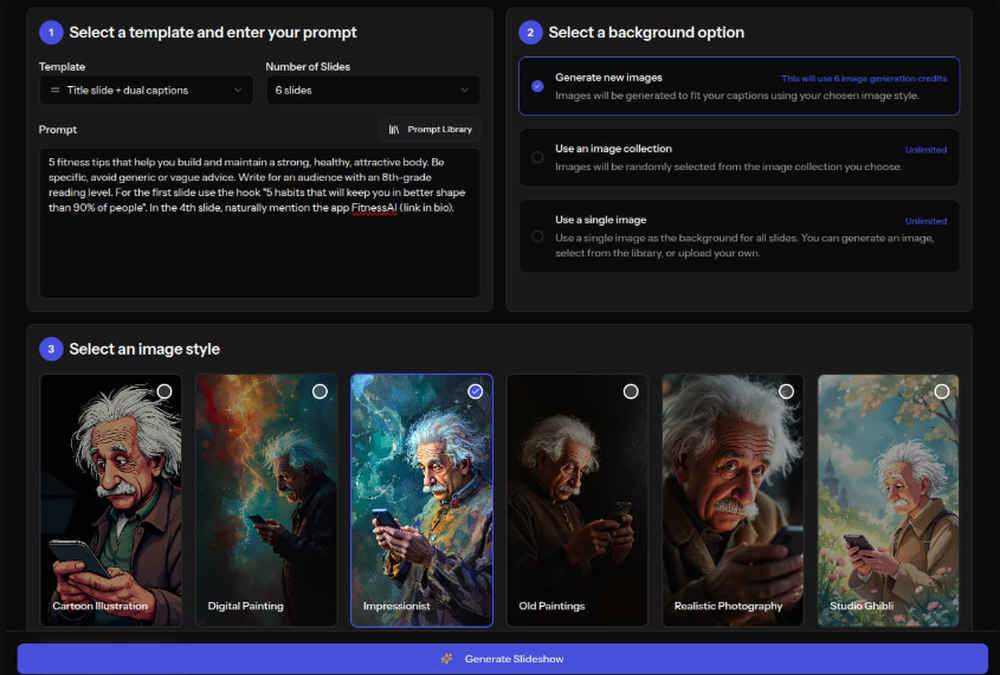This screenshot has height=675, width=1000.
Task: Click the step 1 number badge
Action: 51,32
